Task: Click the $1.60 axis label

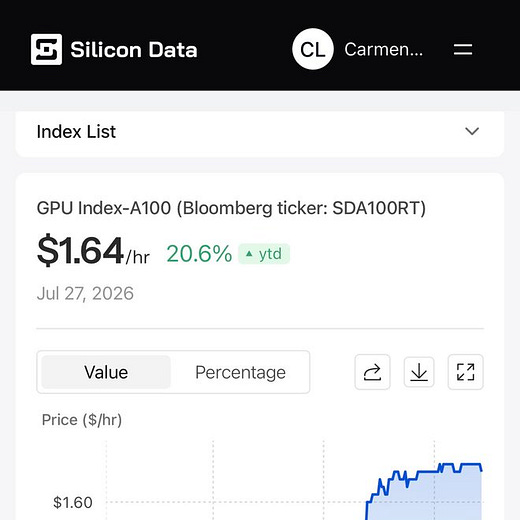Action: [x=73, y=502]
